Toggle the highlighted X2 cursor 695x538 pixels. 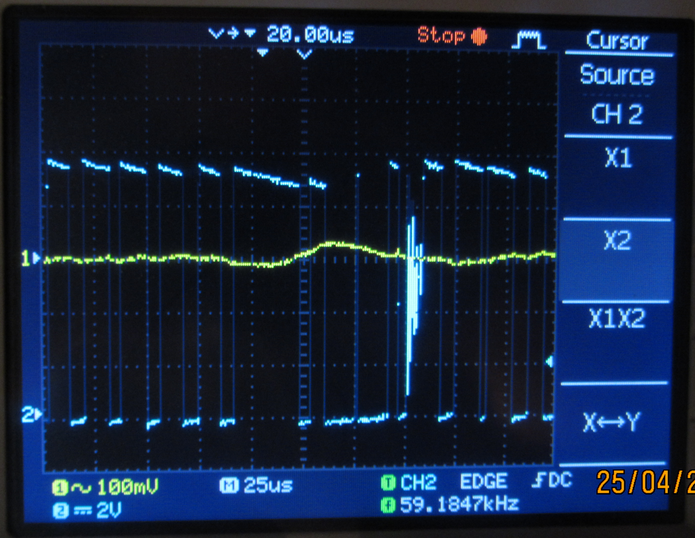(x=616, y=241)
